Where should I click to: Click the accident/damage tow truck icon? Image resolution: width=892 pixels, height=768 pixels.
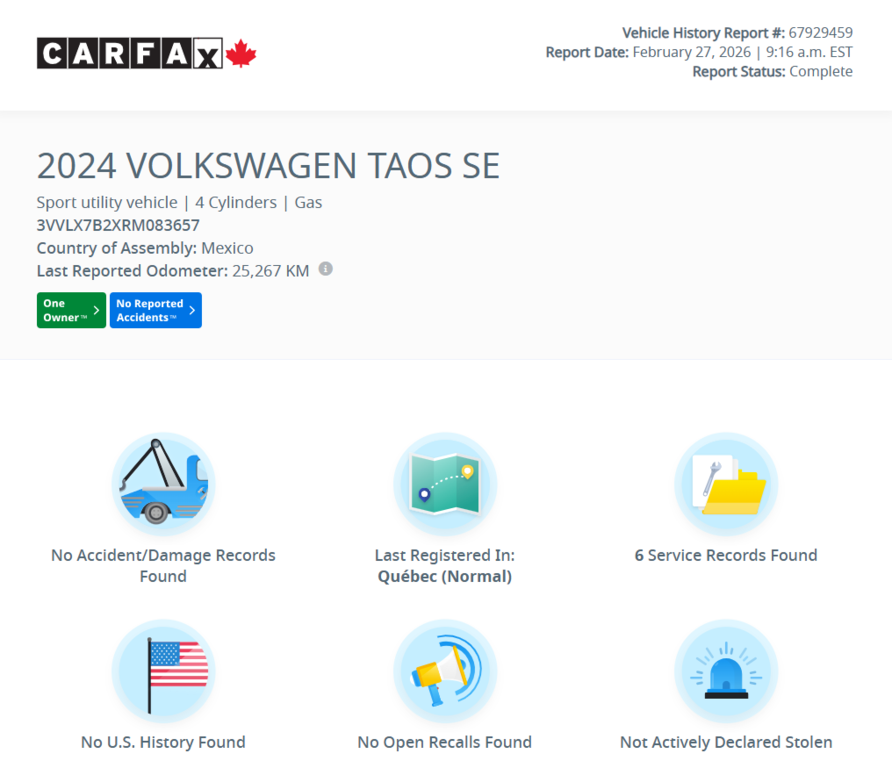[x=163, y=484]
